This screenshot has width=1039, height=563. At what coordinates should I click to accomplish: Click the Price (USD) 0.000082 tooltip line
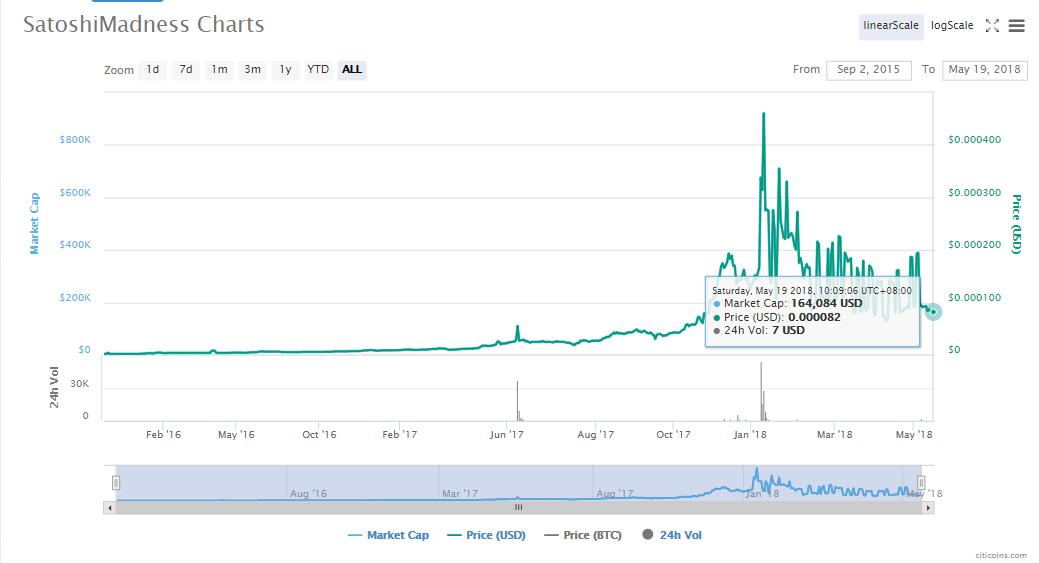click(x=777, y=317)
